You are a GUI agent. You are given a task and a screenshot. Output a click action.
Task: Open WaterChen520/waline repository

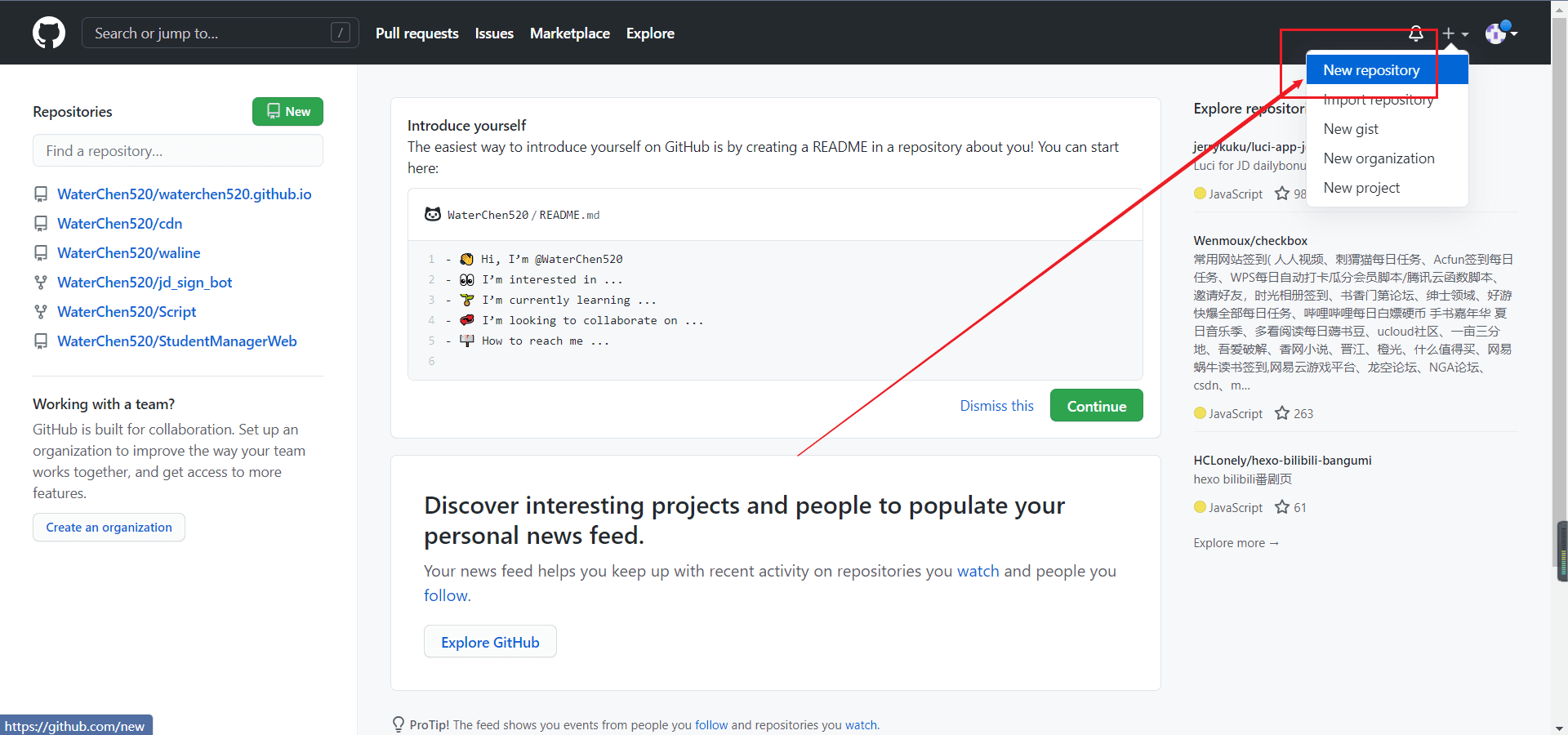[129, 253]
